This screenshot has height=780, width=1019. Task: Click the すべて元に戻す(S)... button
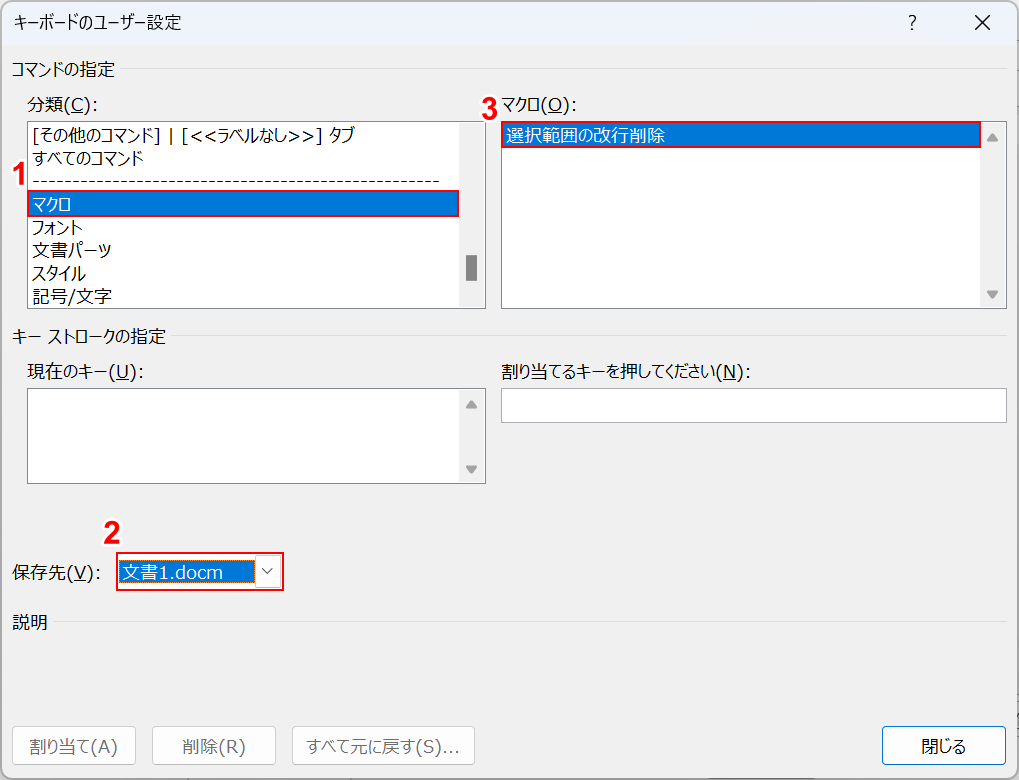tap(383, 746)
